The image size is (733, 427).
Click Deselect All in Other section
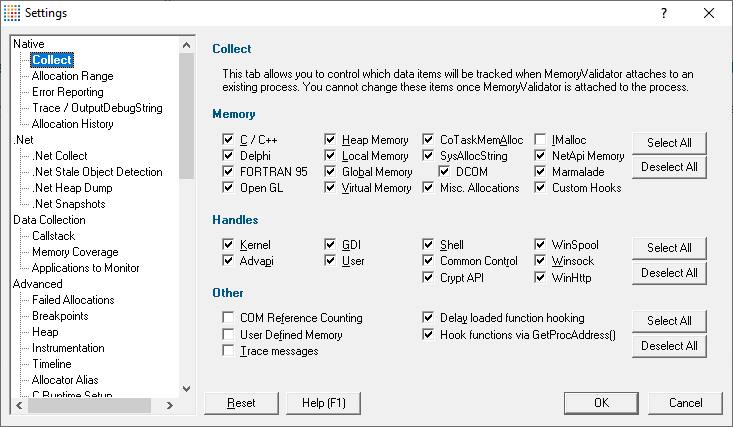669,346
